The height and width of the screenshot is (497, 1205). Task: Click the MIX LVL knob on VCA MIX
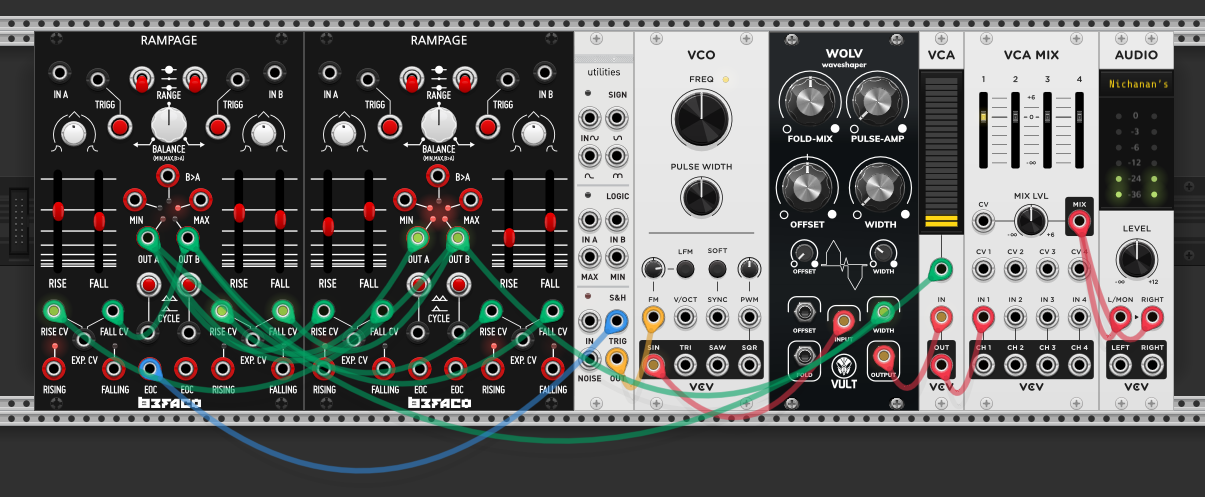point(1032,222)
